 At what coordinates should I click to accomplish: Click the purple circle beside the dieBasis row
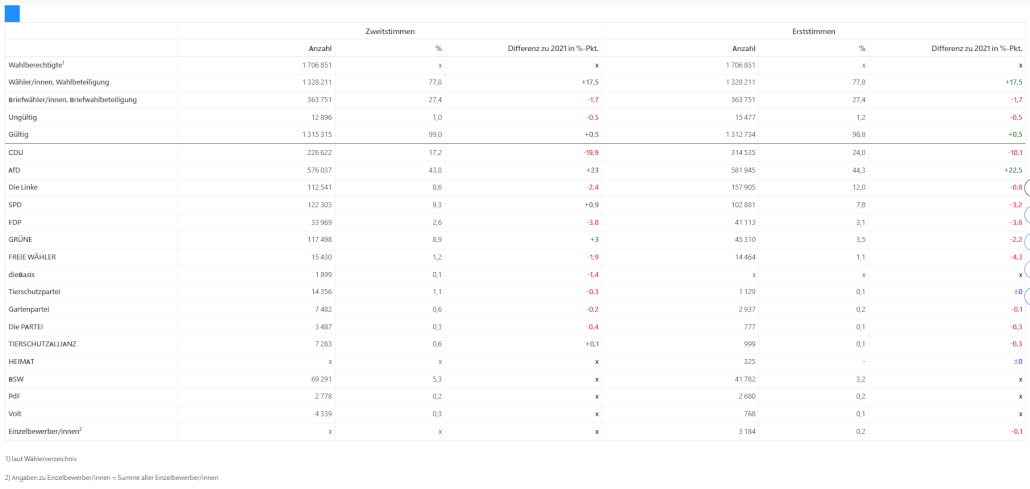pos(1027,270)
